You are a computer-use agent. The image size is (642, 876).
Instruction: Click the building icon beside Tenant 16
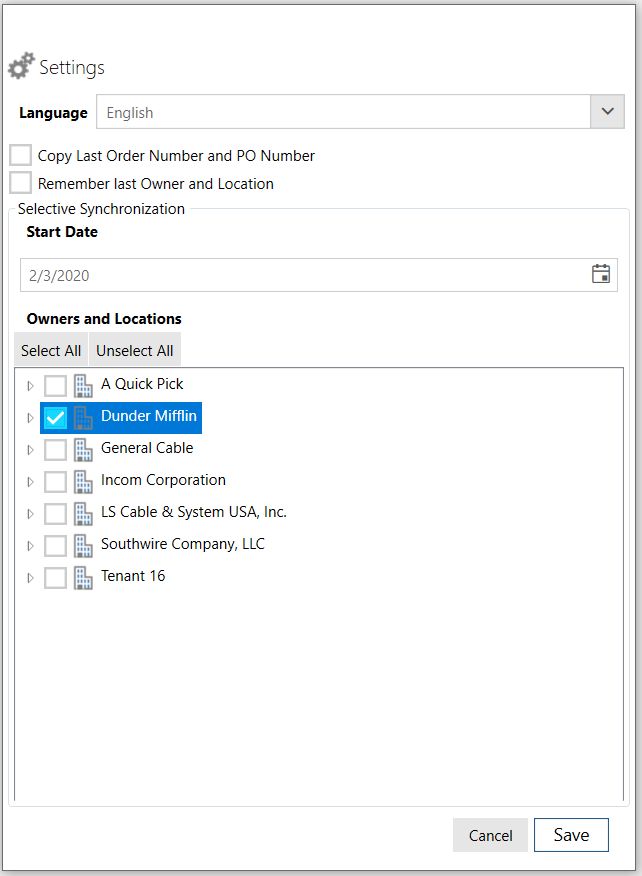[x=83, y=578]
